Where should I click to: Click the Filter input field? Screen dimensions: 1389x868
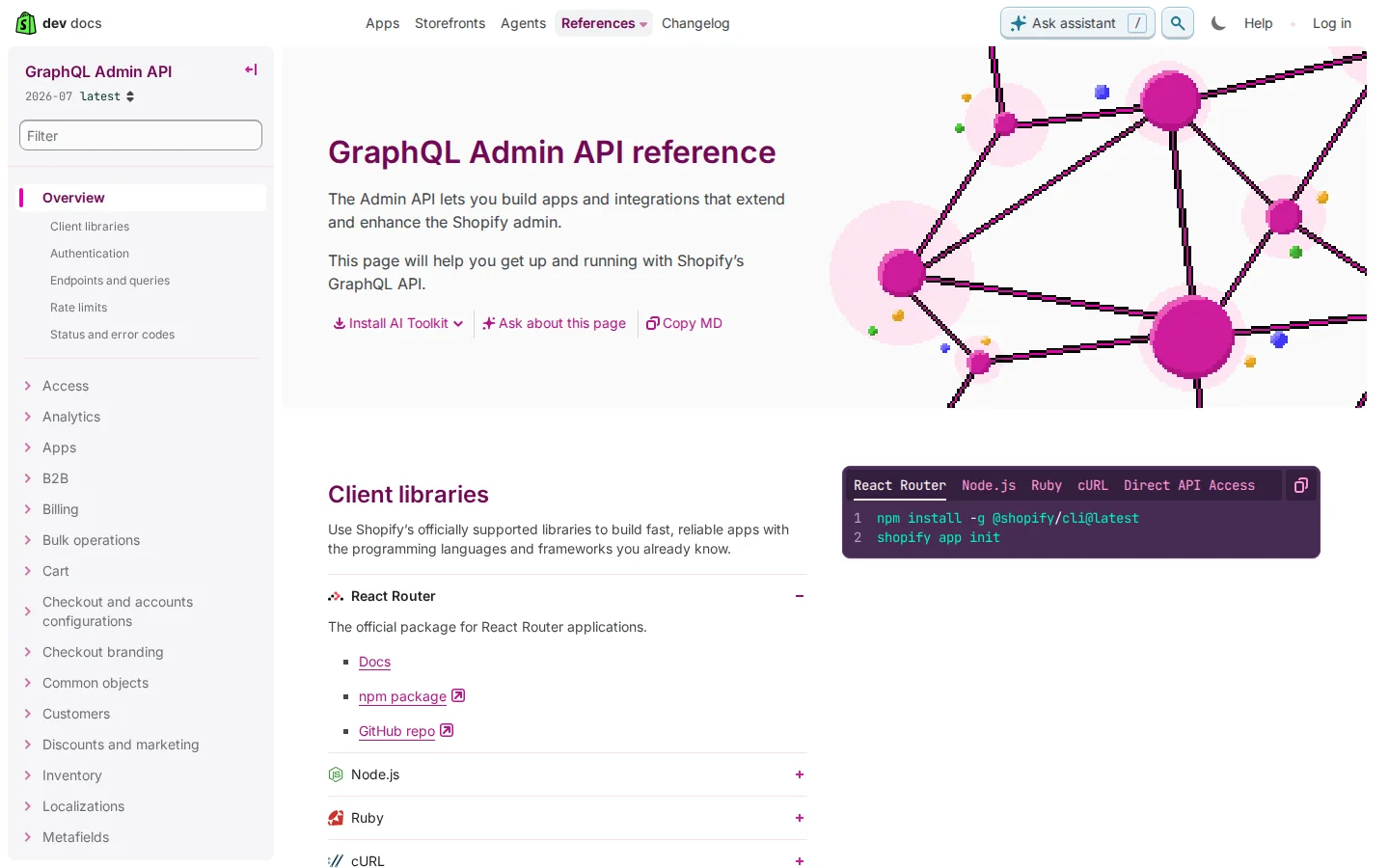coord(141,135)
